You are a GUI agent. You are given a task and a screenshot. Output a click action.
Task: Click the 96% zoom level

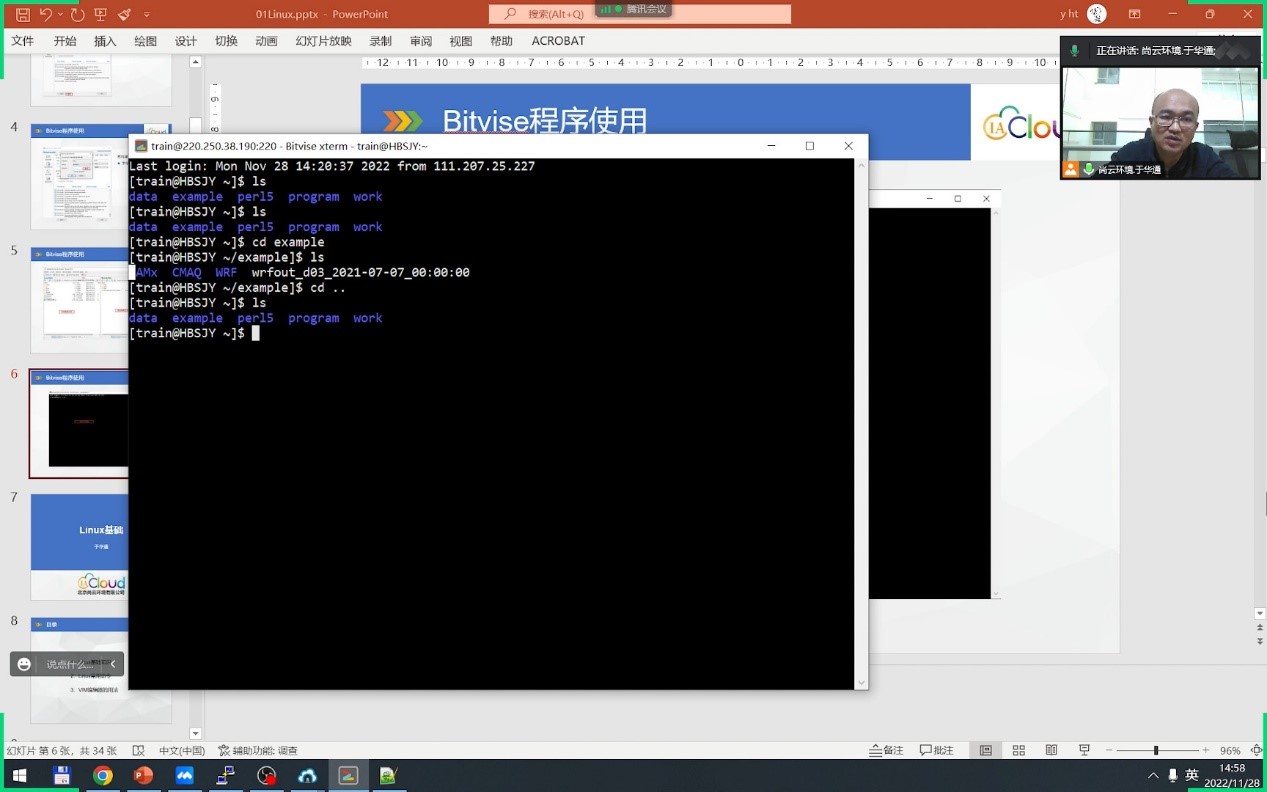(x=1230, y=750)
